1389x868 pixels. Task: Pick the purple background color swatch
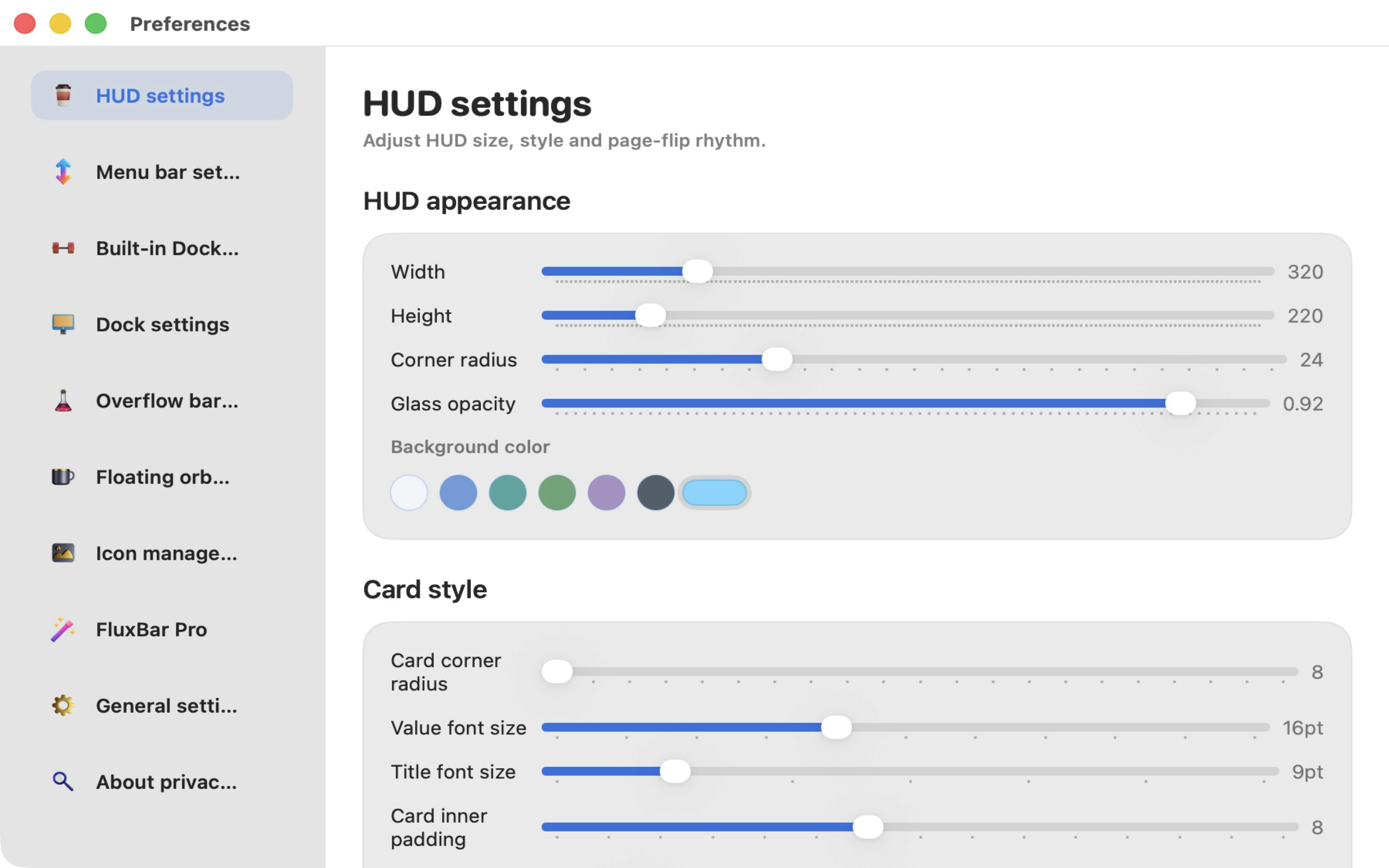click(606, 492)
